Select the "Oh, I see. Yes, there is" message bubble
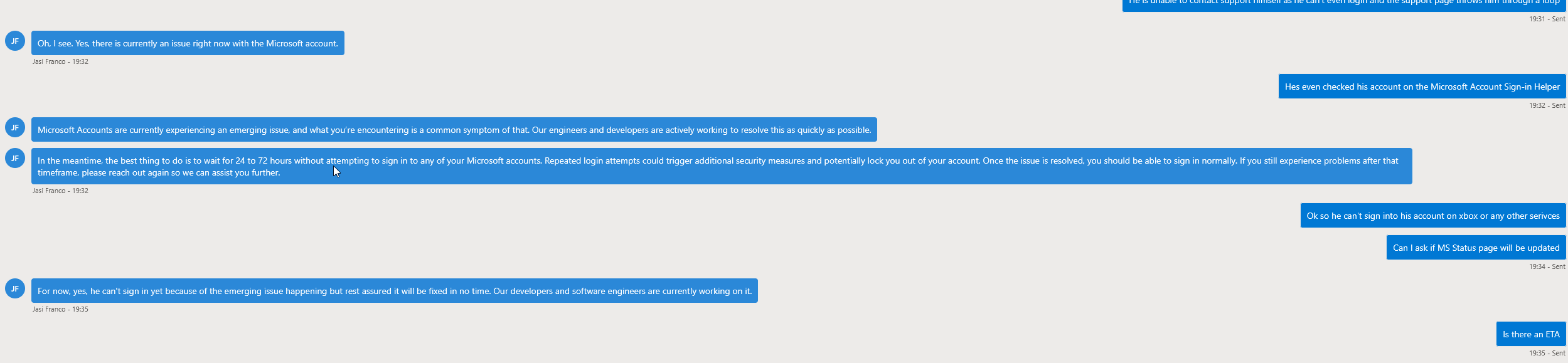This screenshot has height=363, width=1568. tap(188, 43)
